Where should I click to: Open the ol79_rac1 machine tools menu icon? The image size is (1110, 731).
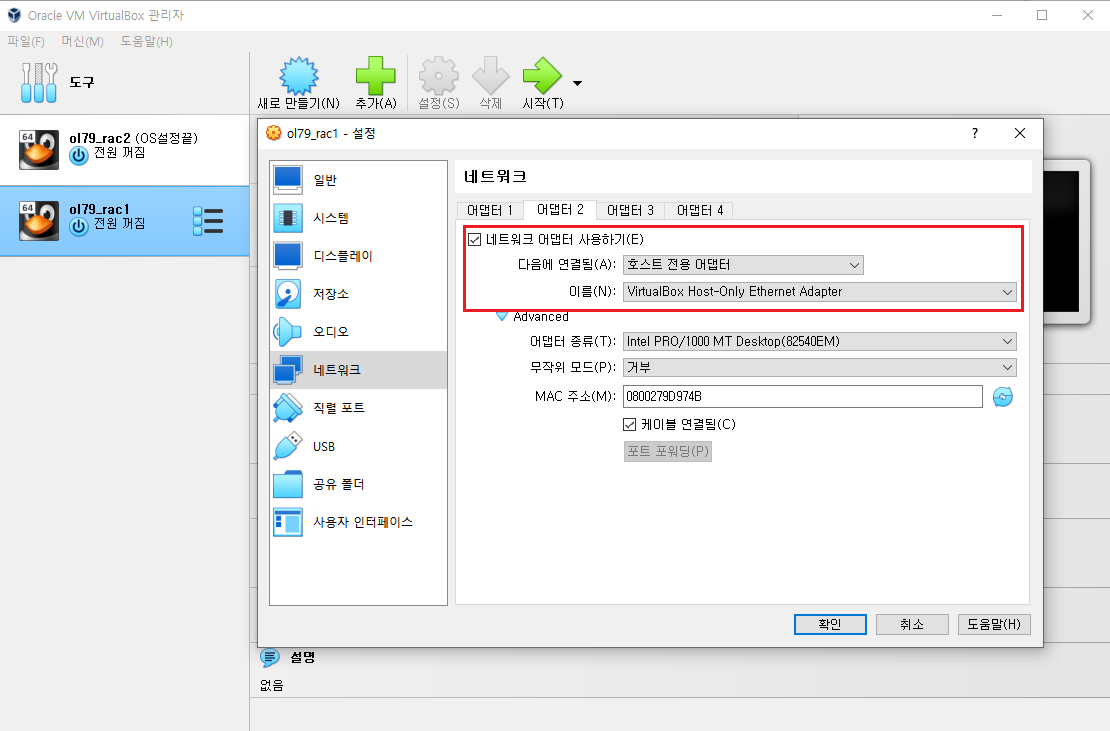pos(208,221)
